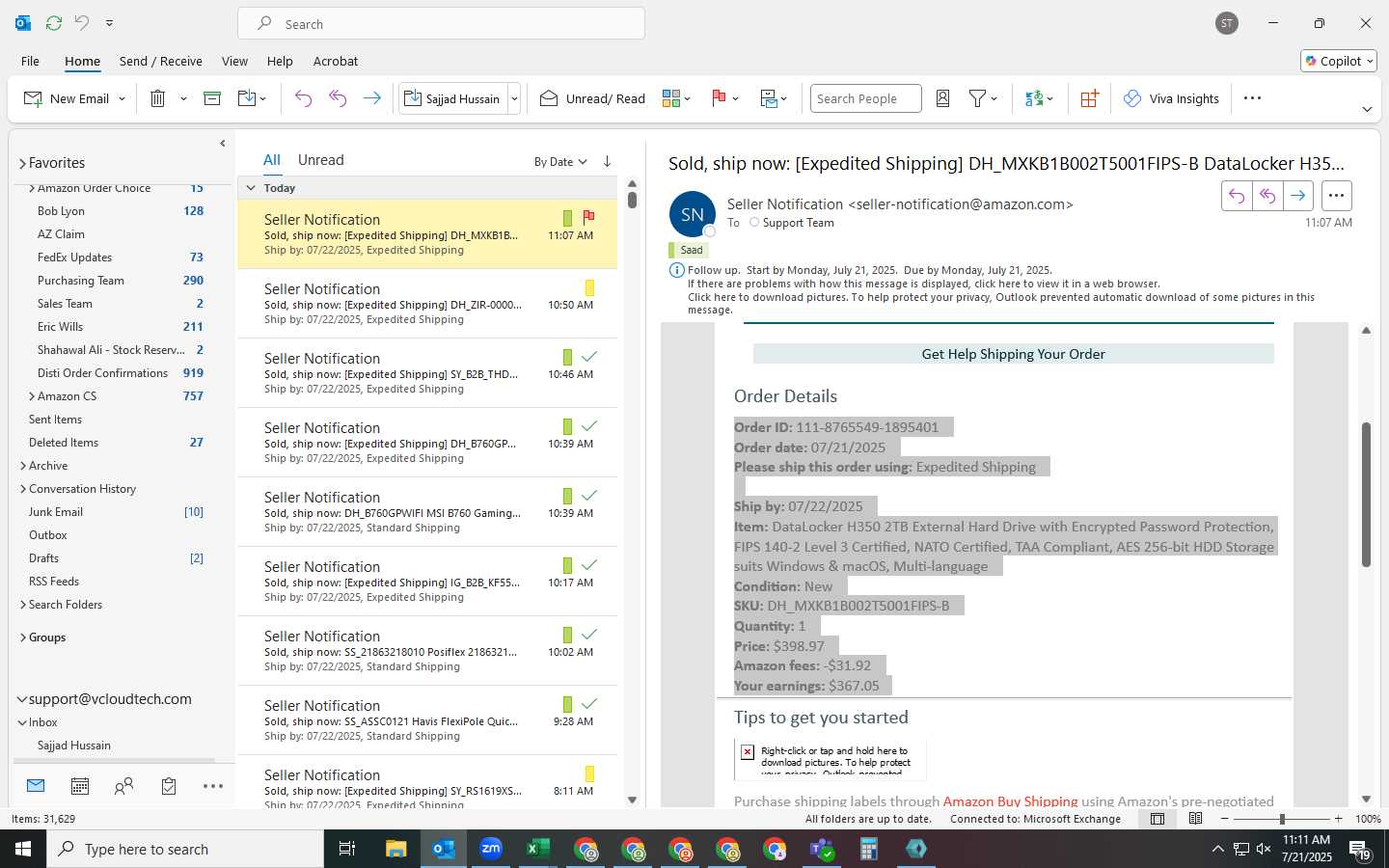Image resolution: width=1389 pixels, height=868 pixels.
Task: Expand the Favorites section
Action: point(22,163)
